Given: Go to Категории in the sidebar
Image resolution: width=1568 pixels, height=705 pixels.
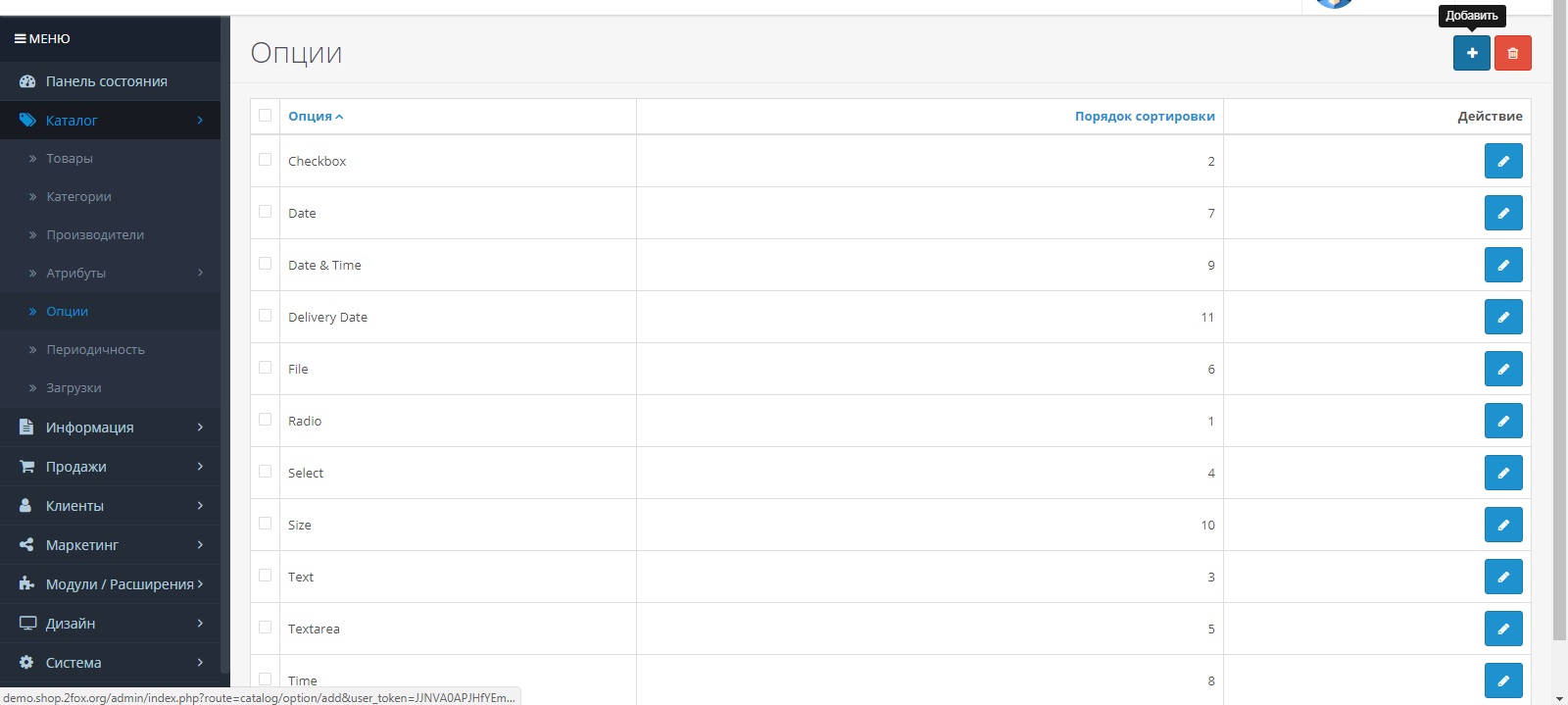Looking at the screenshot, I should pyautogui.click(x=78, y=197).
